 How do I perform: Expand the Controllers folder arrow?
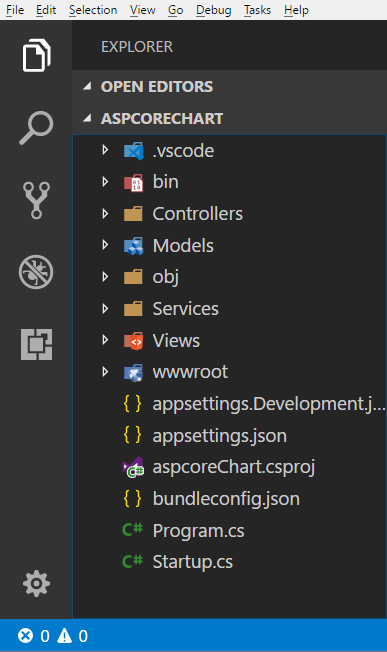tap(105, 214)
